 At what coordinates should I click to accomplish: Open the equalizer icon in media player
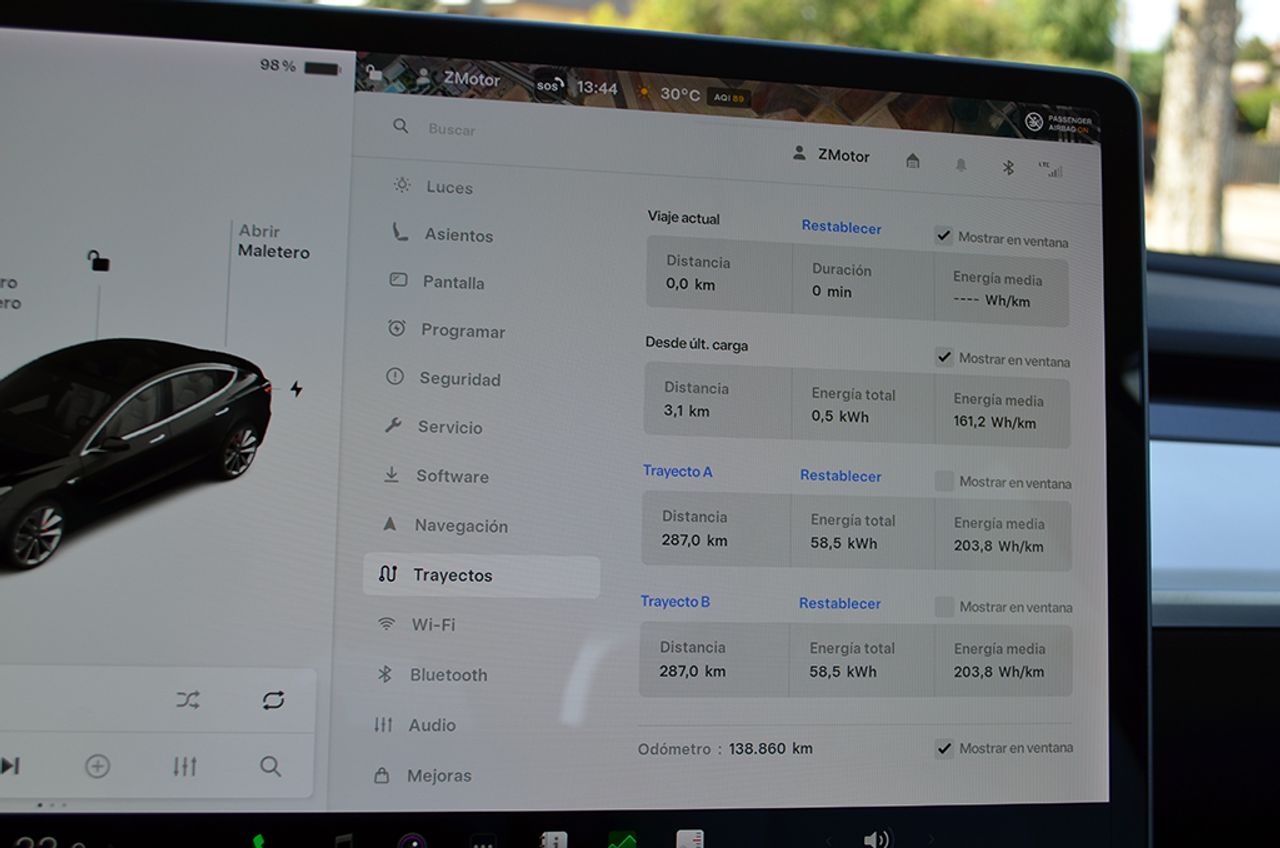tap(184, 767)
